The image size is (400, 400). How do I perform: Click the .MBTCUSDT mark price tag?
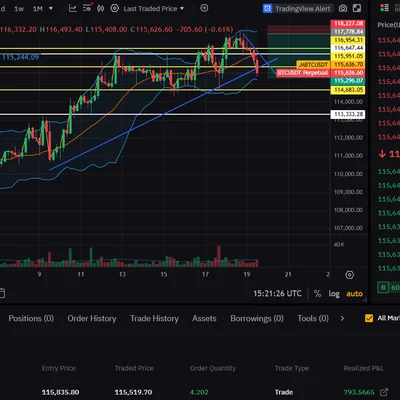click(x=313, y=65)
